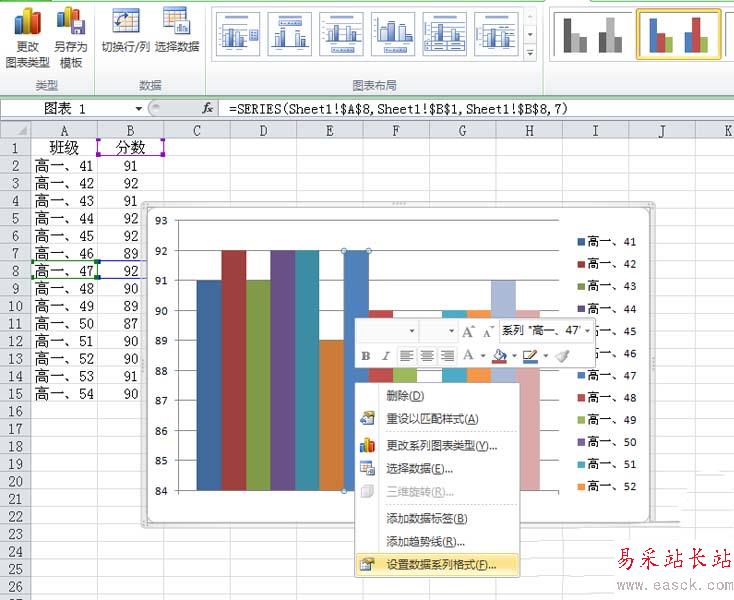Viewport: 734px width, 600px height.
Task: Select cell B1 分数
Action: pyautogui.click(x=131, y=148)
